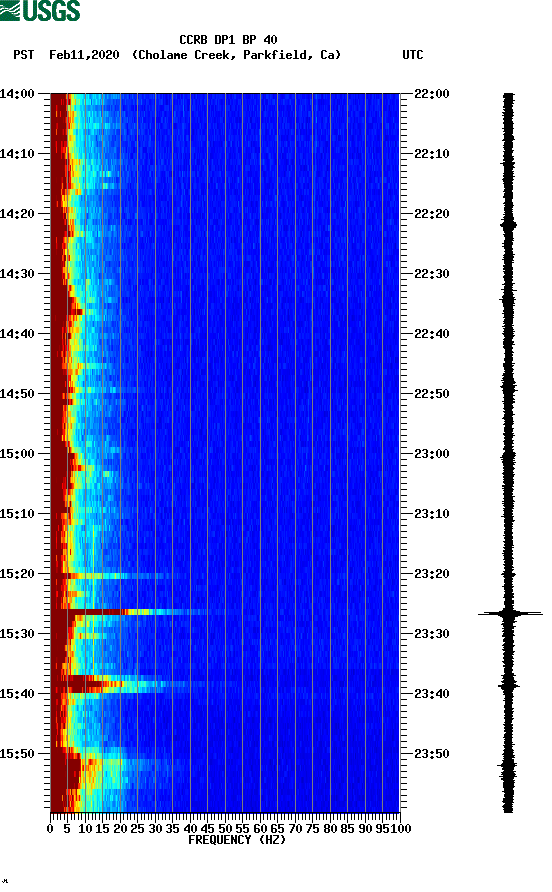Click the 23:30 UTC time label
The image size is (552, 892).
431,634
